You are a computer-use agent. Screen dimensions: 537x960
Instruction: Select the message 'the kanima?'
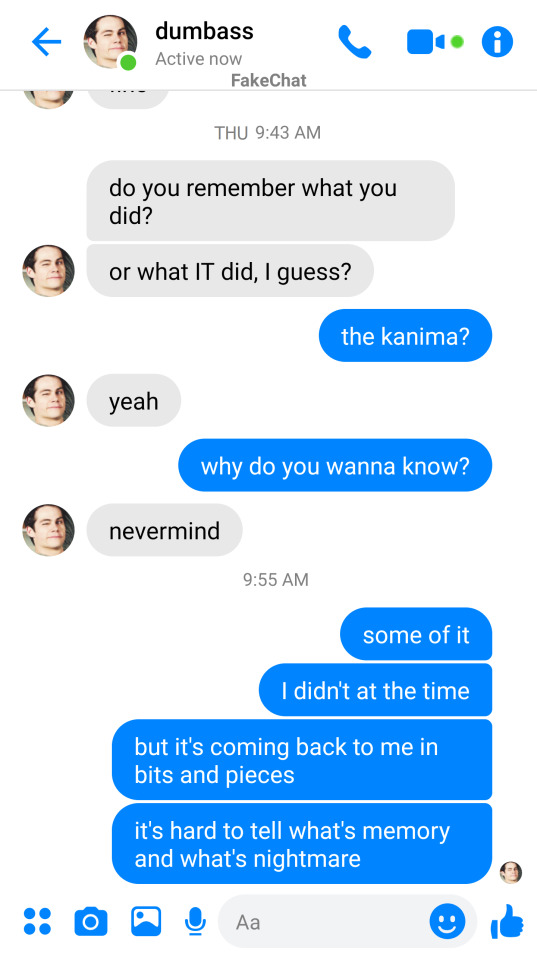pyautogui.click(x=405, y=336)
